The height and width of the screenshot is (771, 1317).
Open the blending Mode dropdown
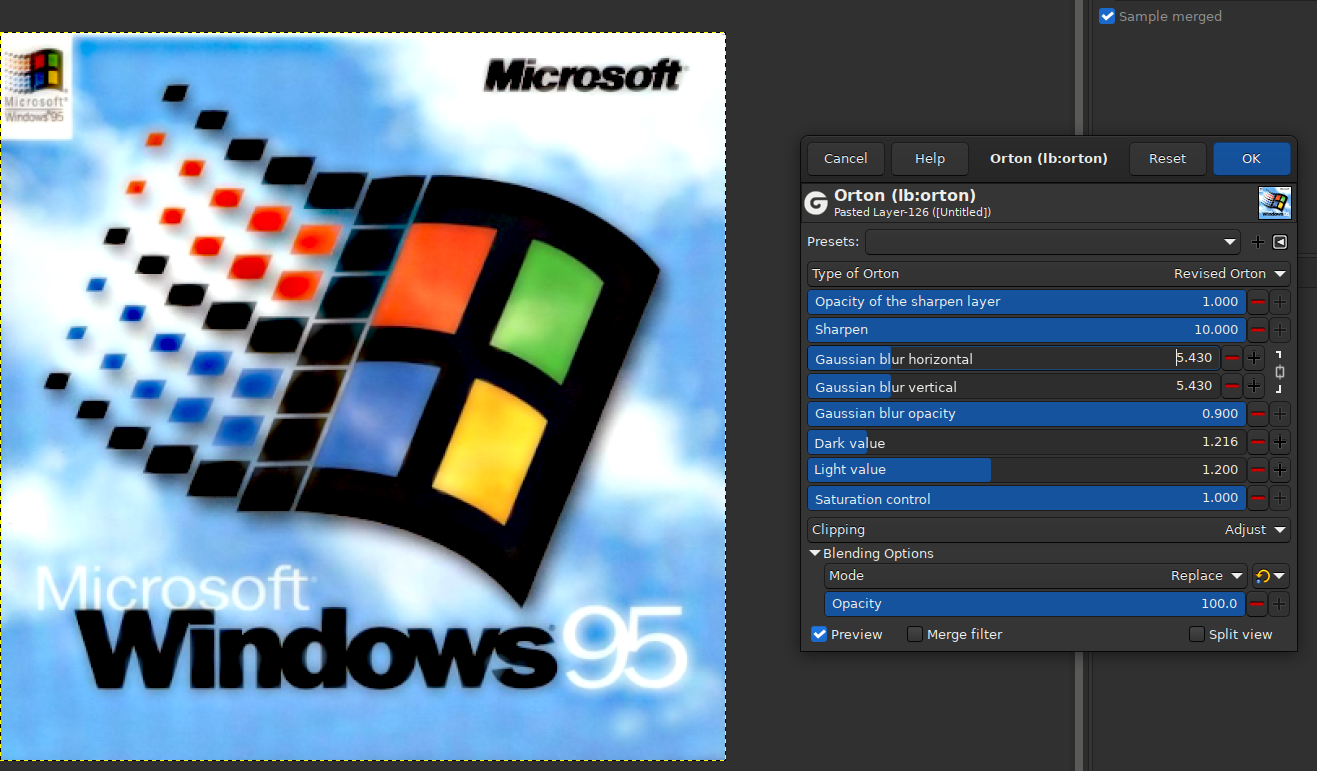point(1036,576)
